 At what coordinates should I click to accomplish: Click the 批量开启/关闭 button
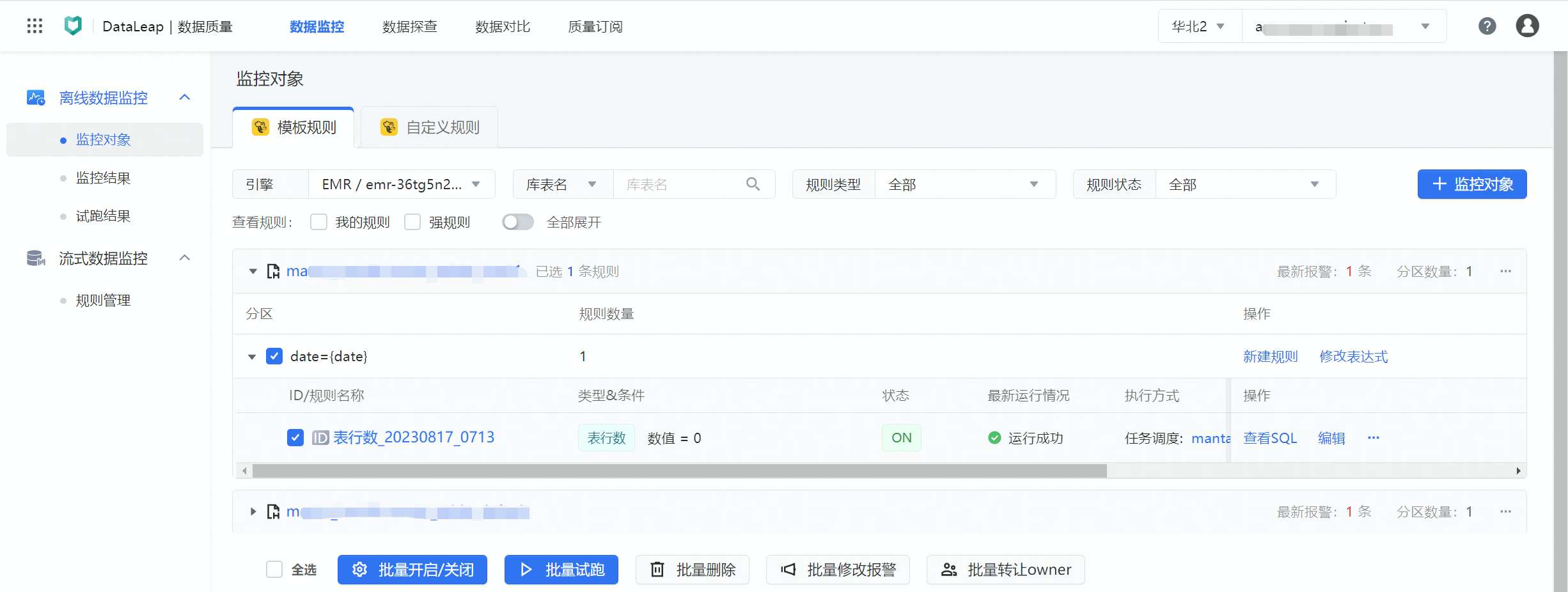click(412, 570)
